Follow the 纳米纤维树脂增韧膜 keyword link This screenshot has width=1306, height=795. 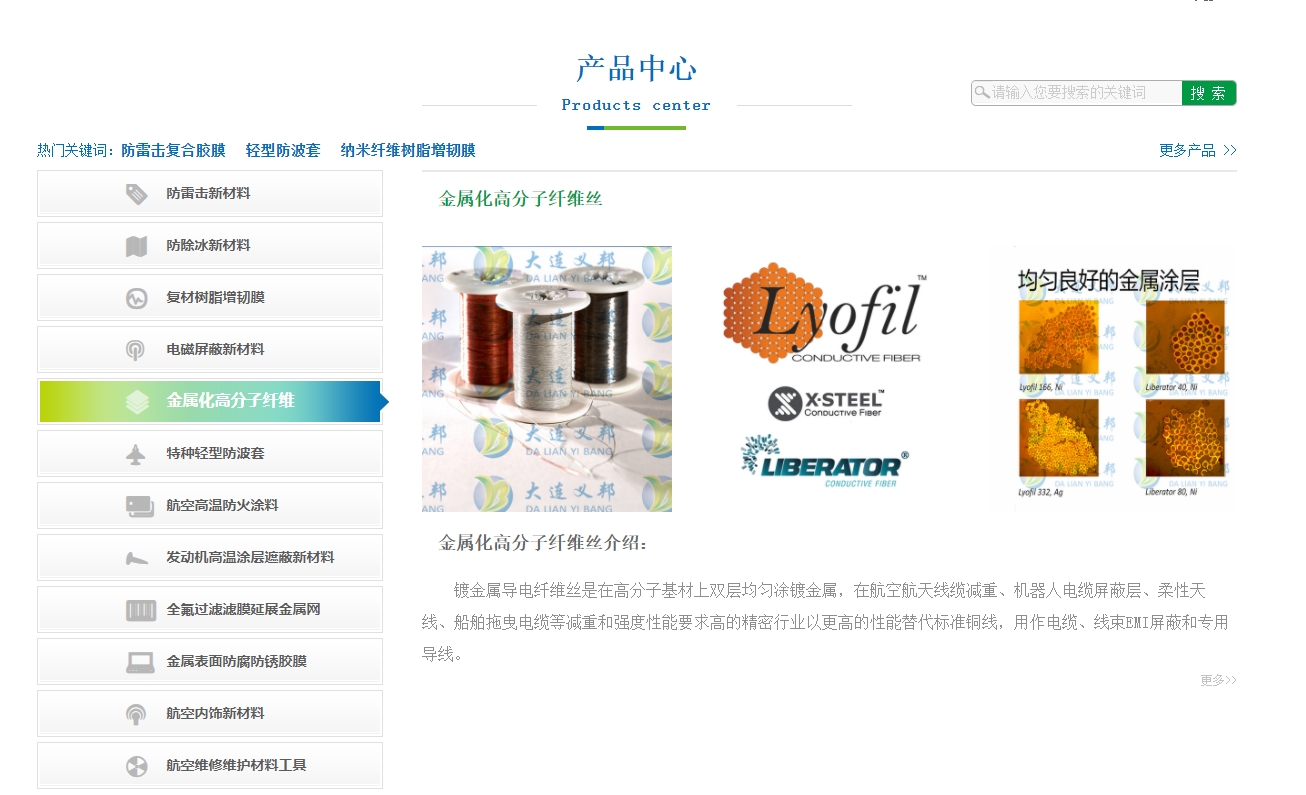[407, 150]
